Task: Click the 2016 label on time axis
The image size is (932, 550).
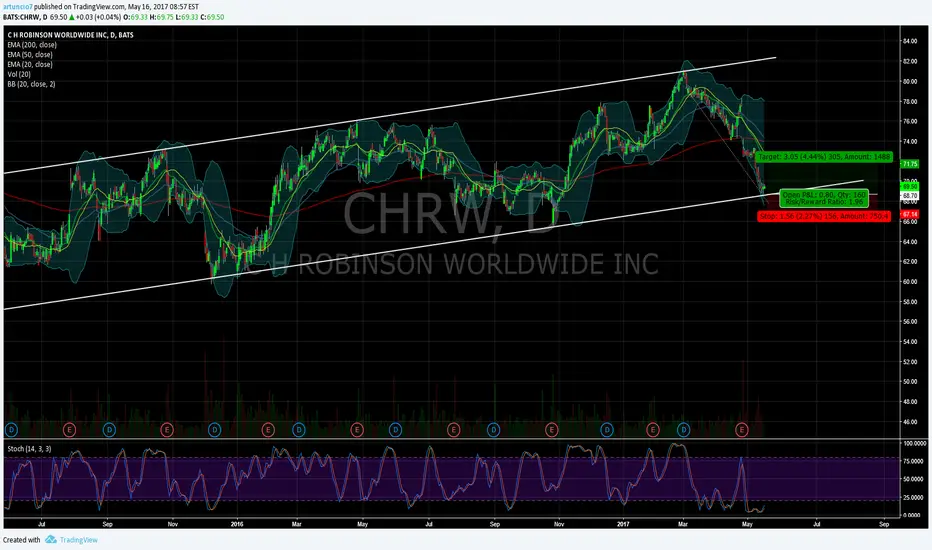Action: 237,524
